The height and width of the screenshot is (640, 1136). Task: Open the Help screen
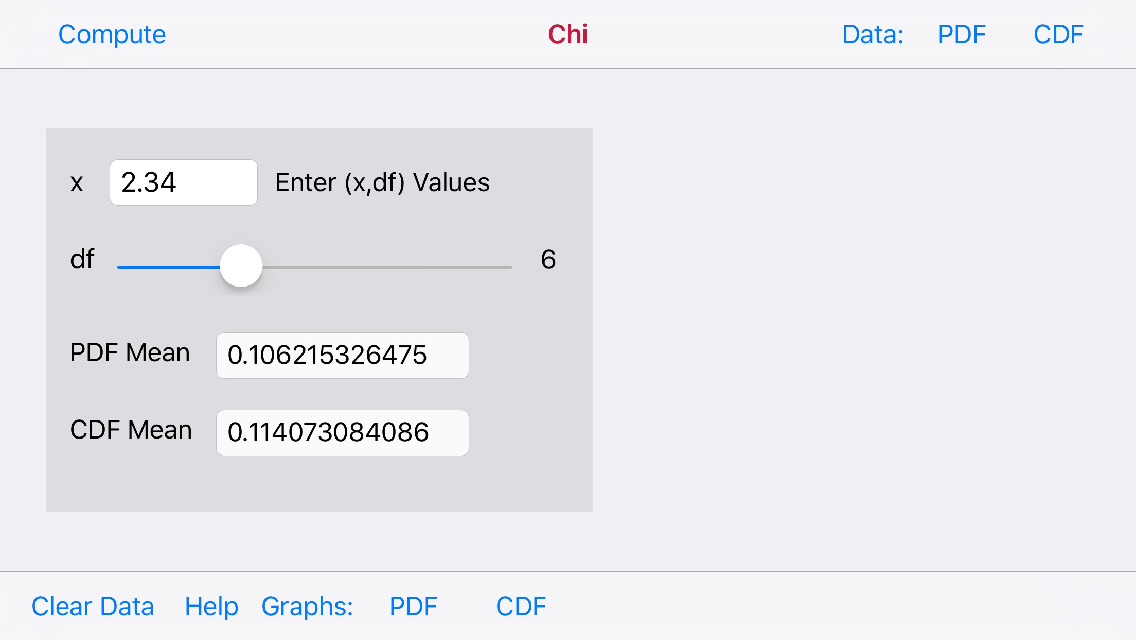click(x=211, y=606)
